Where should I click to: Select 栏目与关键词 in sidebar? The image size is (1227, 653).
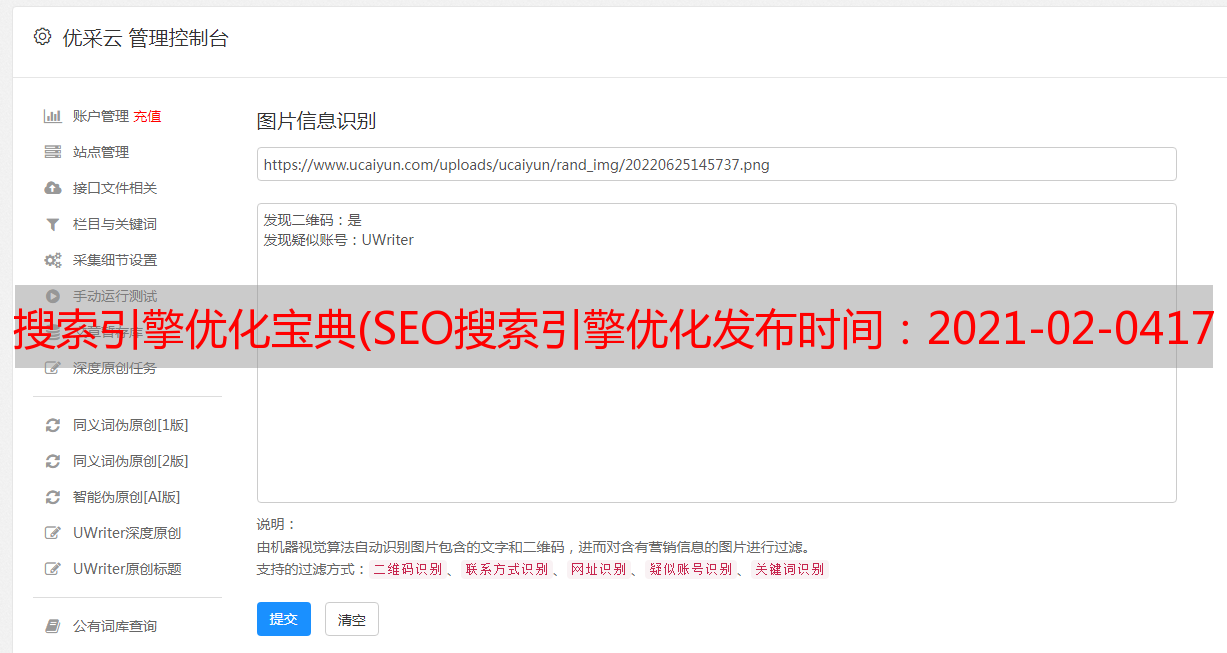click(115, 224)
